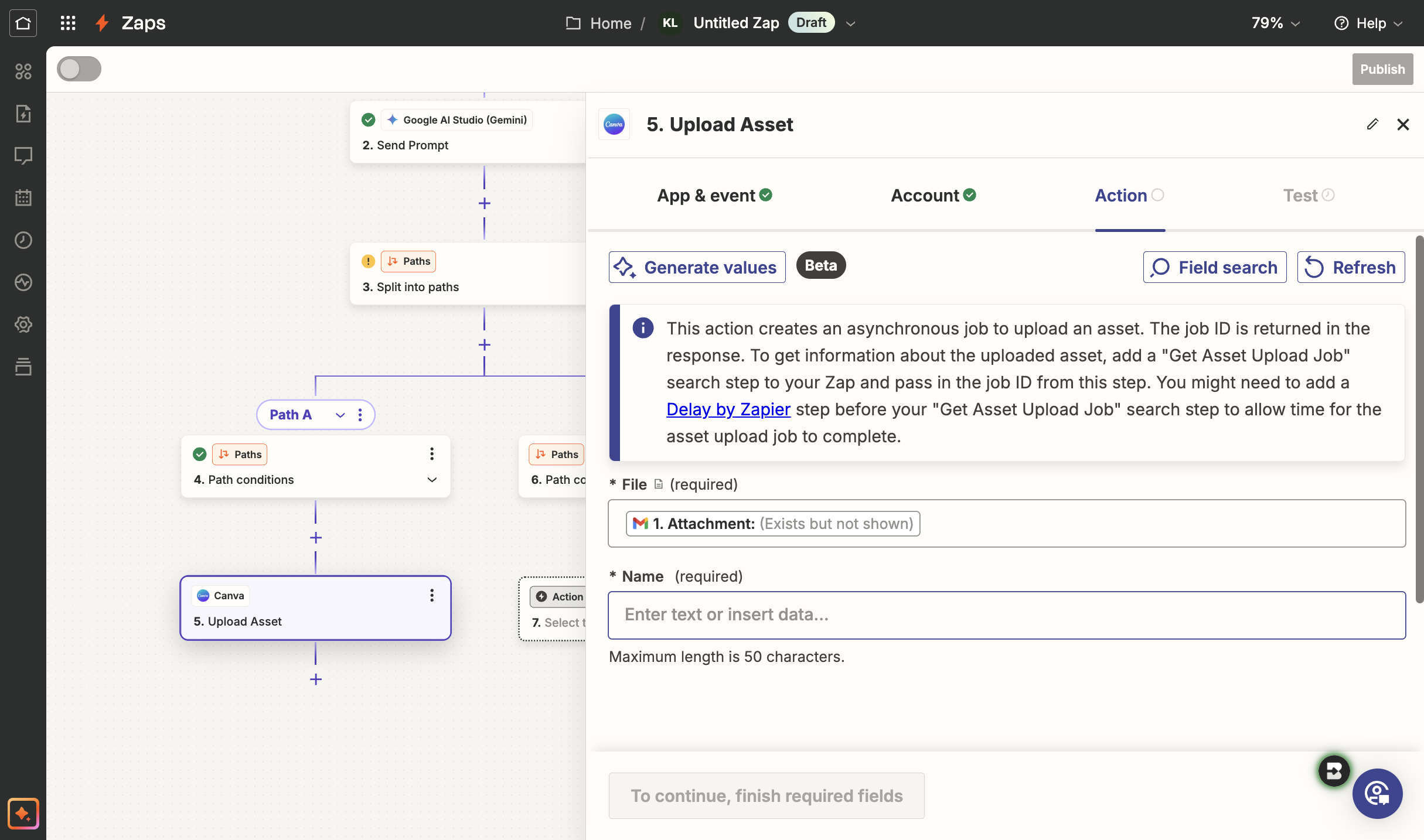Click the Canva logo in panel header
The width and height of the screenshot is (1424, 840).
(614, 124)
